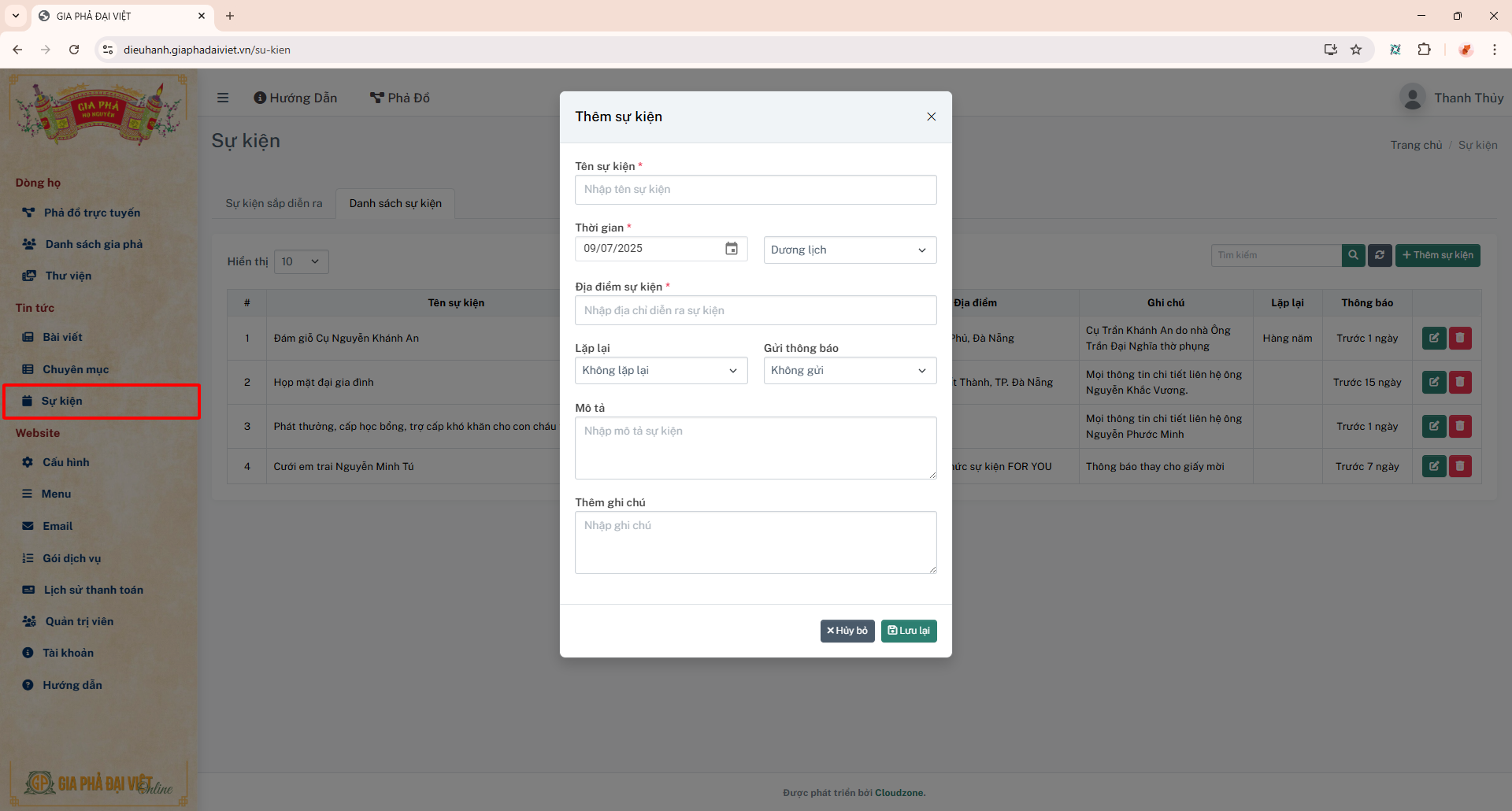Click edit icon for Đám giỗ row
The image size is (1512, 811).
tap(1433, 339)
